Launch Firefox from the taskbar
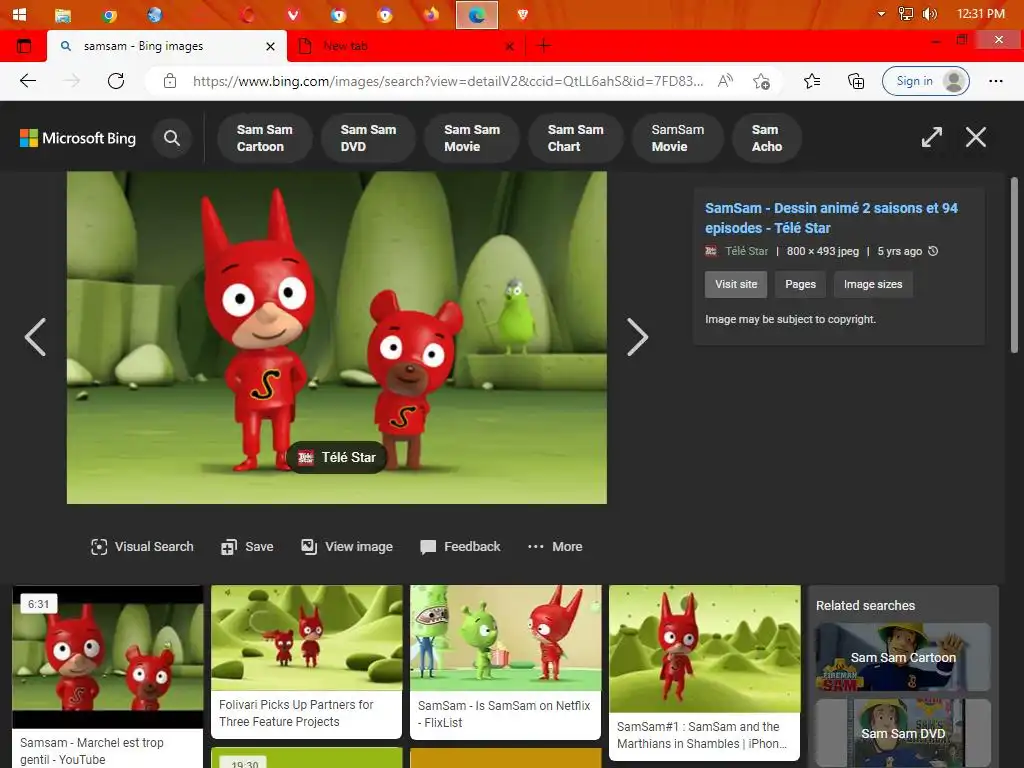This screenshot has height=768, width=1024. [x=431, y=14]
